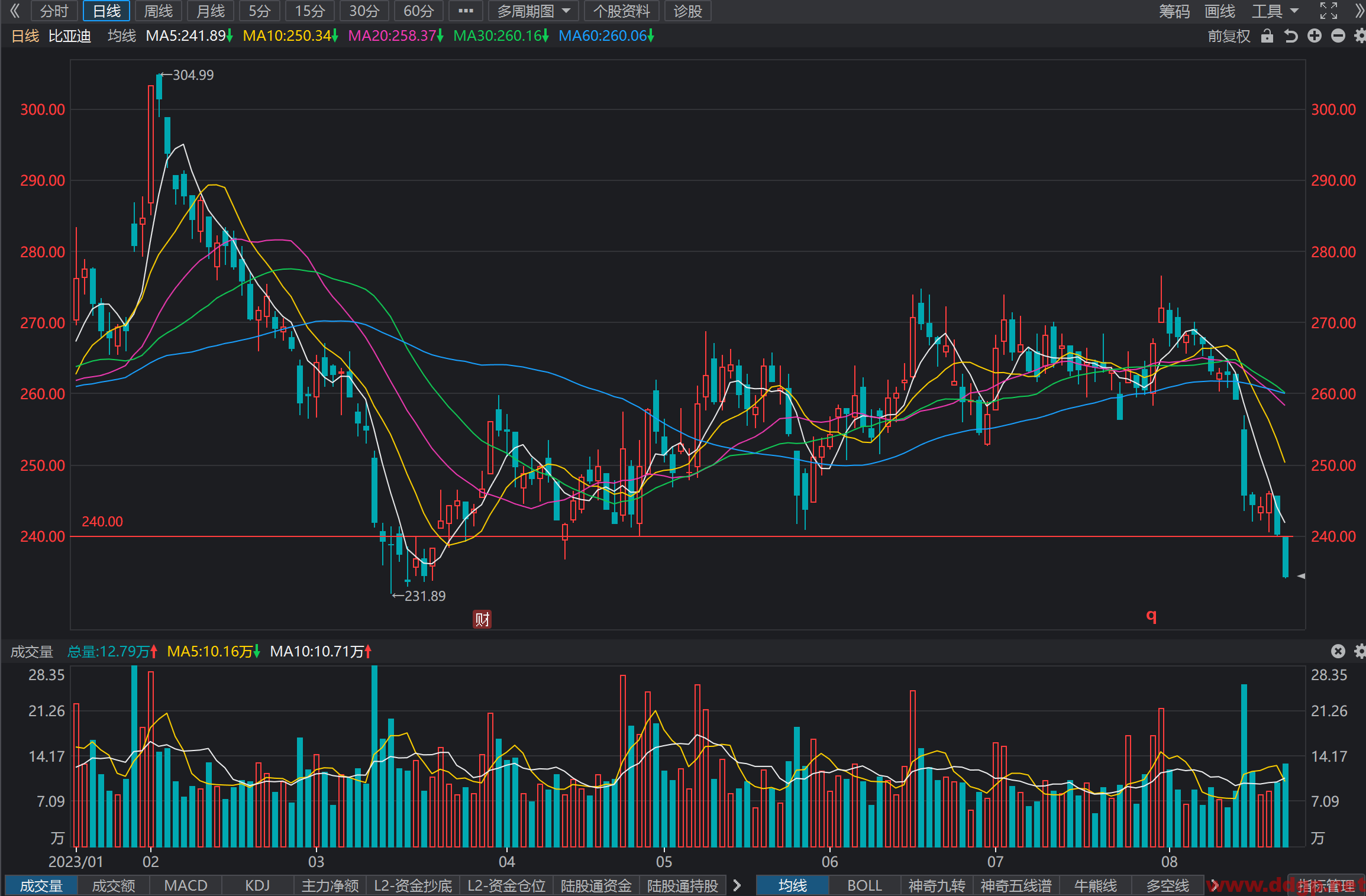1366x896 pixels.
Task: Switch to 月线 monthly chart
Action: point(211,11)
